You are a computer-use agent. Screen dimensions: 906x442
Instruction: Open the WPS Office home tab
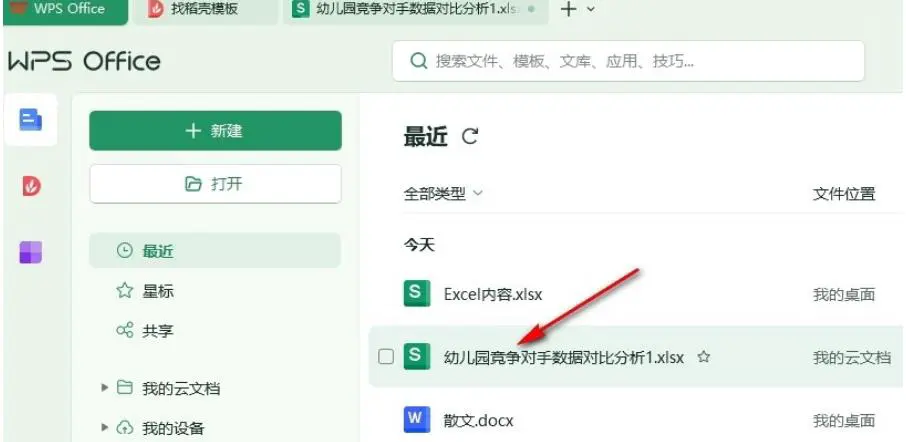[x=65, y=10]
